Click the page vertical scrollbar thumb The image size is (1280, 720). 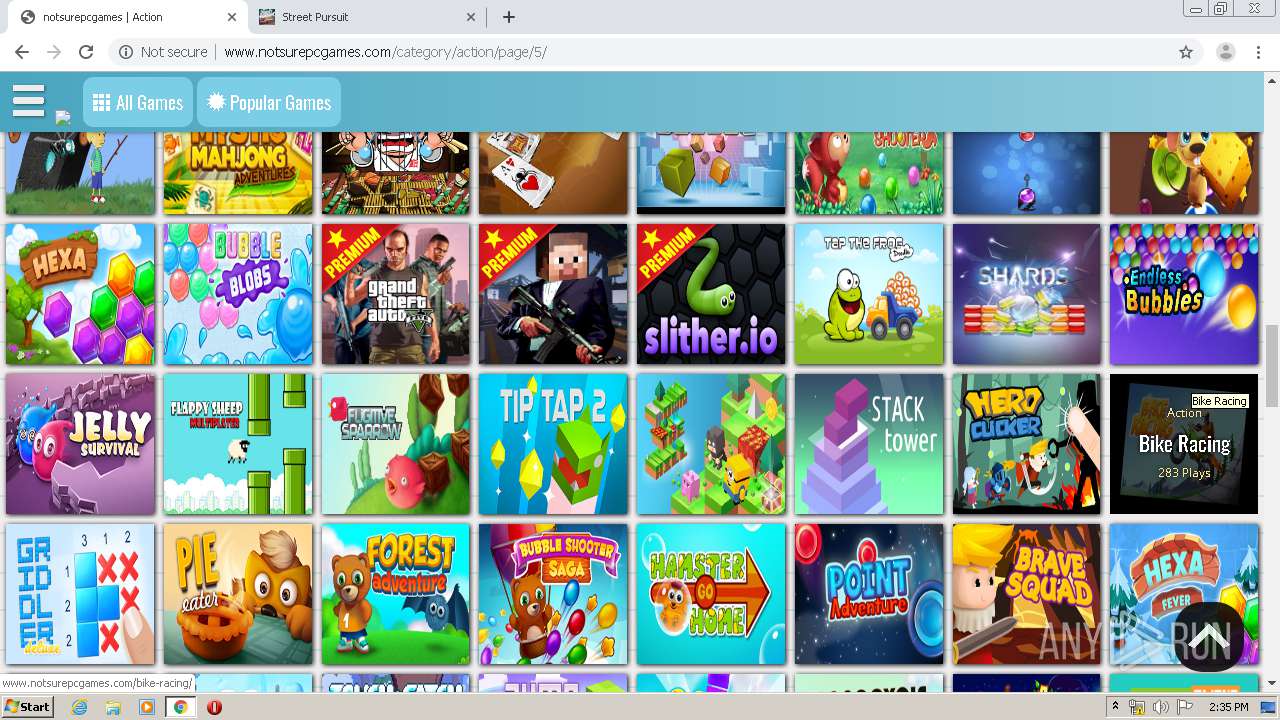[x=1272, y=366]
